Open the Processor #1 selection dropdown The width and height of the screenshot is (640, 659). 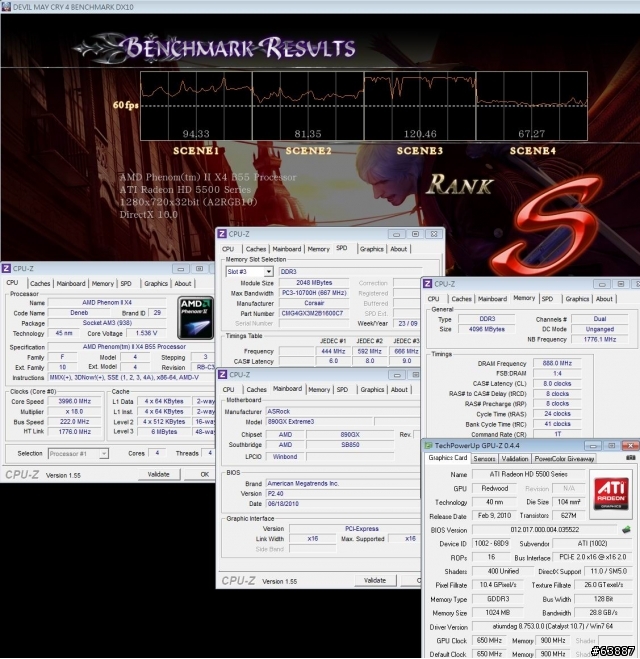[x=103, y=453]
